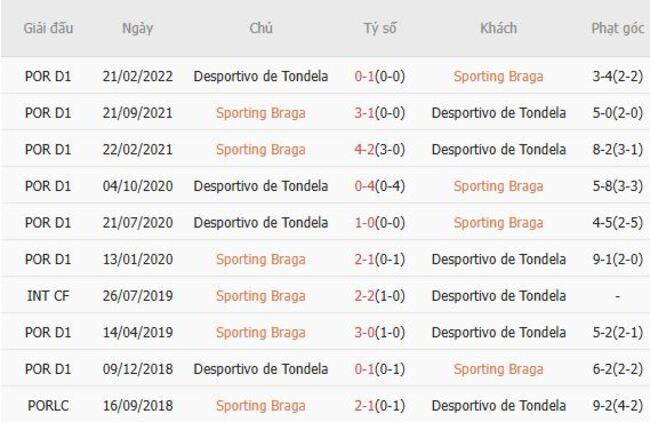Open the 1-0 score on 21/07/2020
The width and height of the screenshot is (650, 422).
click(x=367, y=222)
